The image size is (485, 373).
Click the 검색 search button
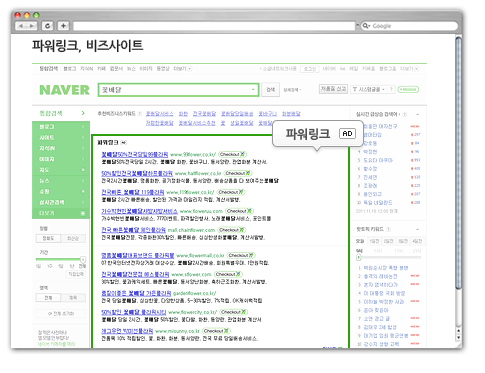click(x=270, y=90)
